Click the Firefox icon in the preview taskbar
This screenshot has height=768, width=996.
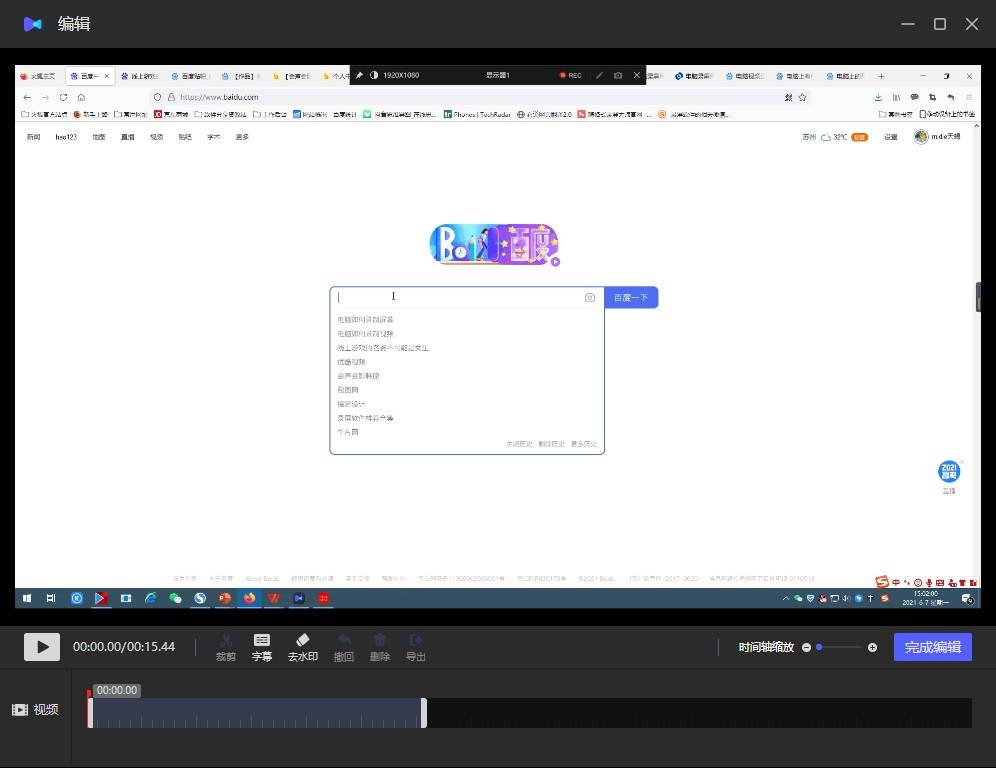[x=249, y=598]
